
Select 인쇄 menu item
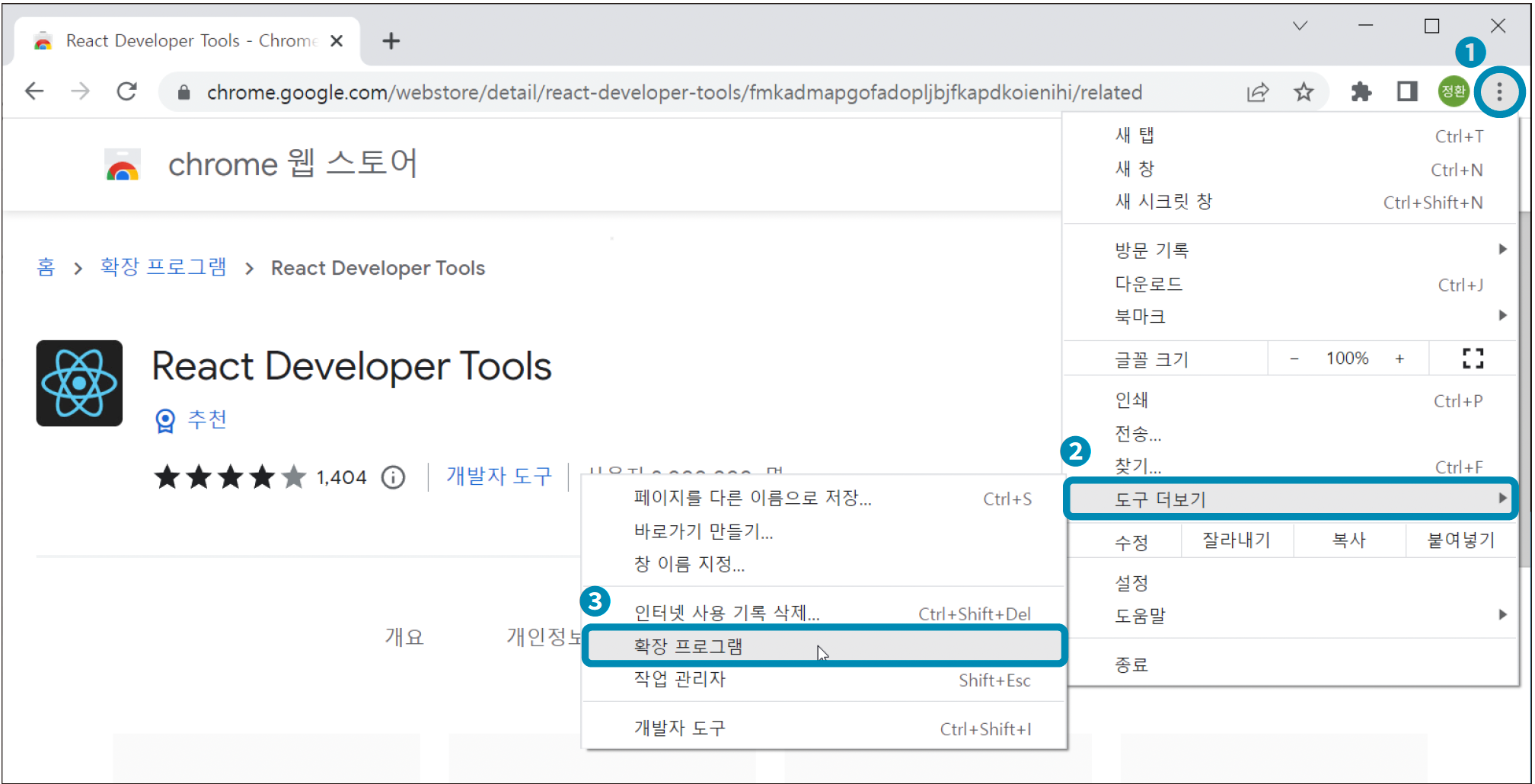(1291, 400)
